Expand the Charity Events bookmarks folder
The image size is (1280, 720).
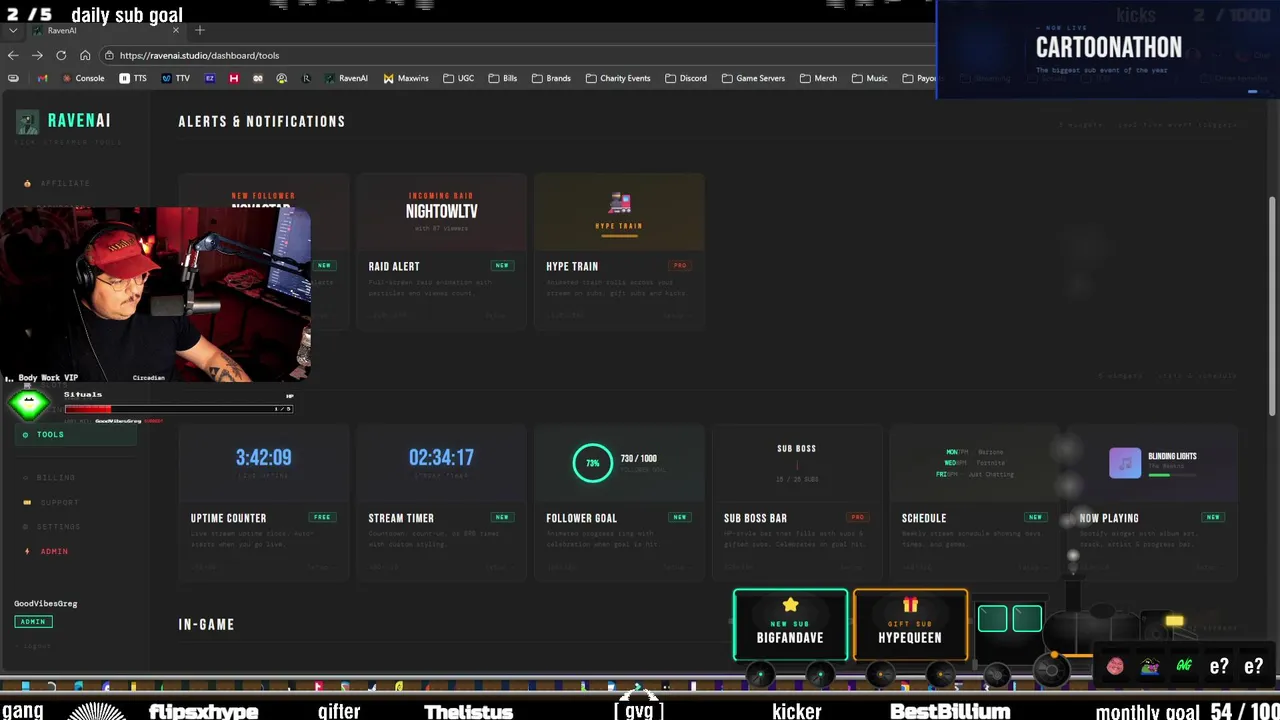click(618, 78)
